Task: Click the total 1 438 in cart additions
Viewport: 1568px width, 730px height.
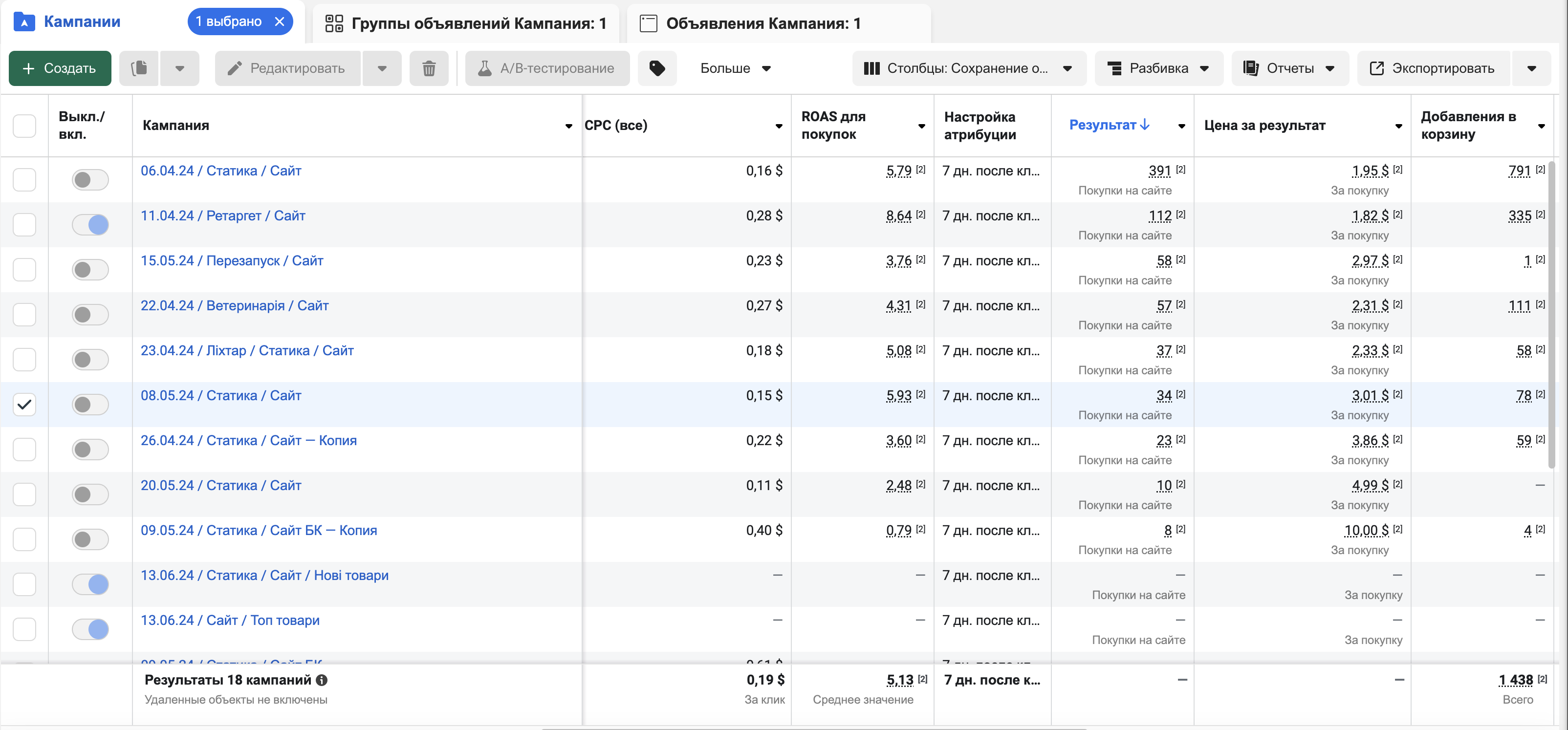Action: 1516,680
